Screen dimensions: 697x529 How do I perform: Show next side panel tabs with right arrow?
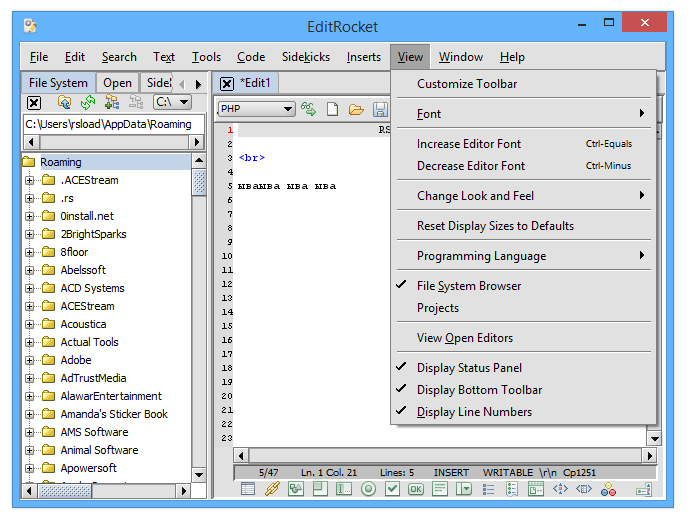point(198,84)
